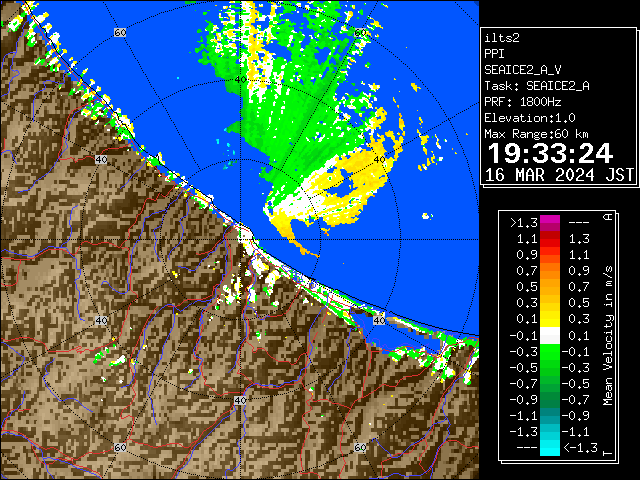This screenshot has width=640, height=480.
Task: Click the "Task: SEAICE2_A" line
Action: point(536,86)
